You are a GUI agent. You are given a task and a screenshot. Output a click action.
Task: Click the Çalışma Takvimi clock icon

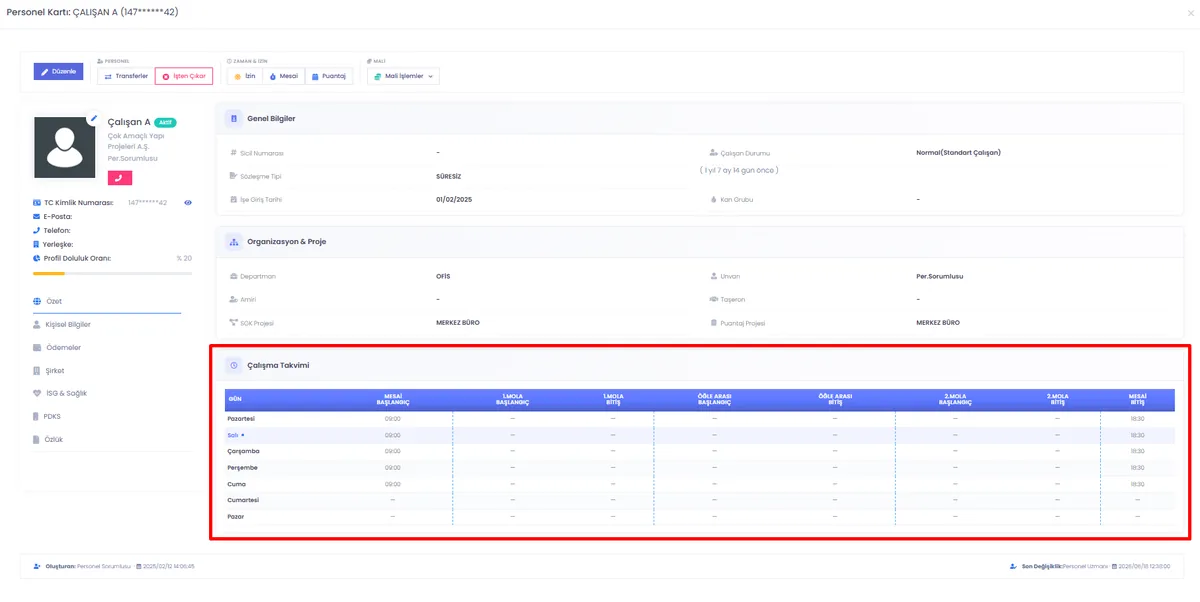234,365
